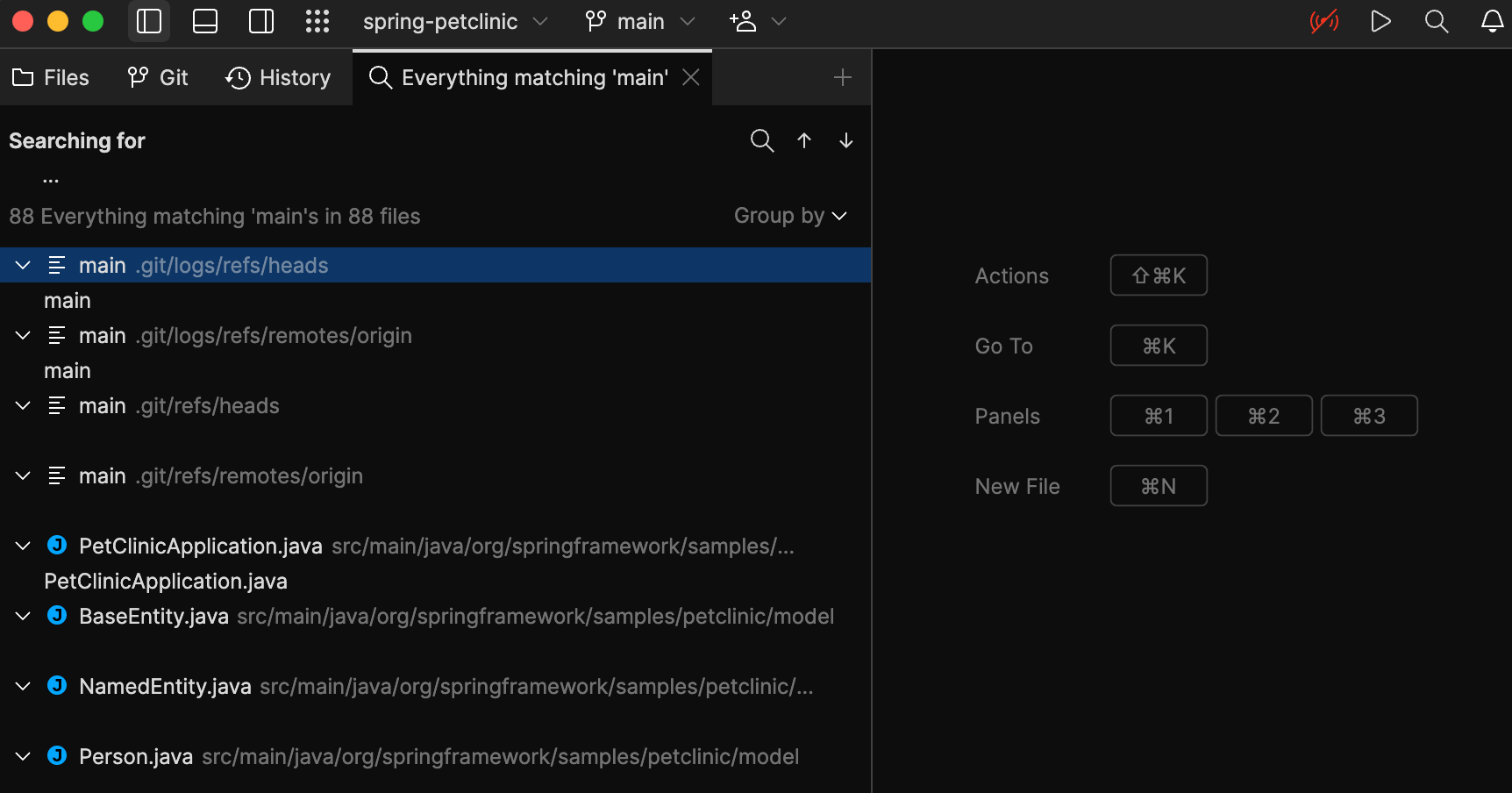This screenshot has width=1512, height=793.
Task: Open global search magnifier in title bar
Action: coord(1437,21)
